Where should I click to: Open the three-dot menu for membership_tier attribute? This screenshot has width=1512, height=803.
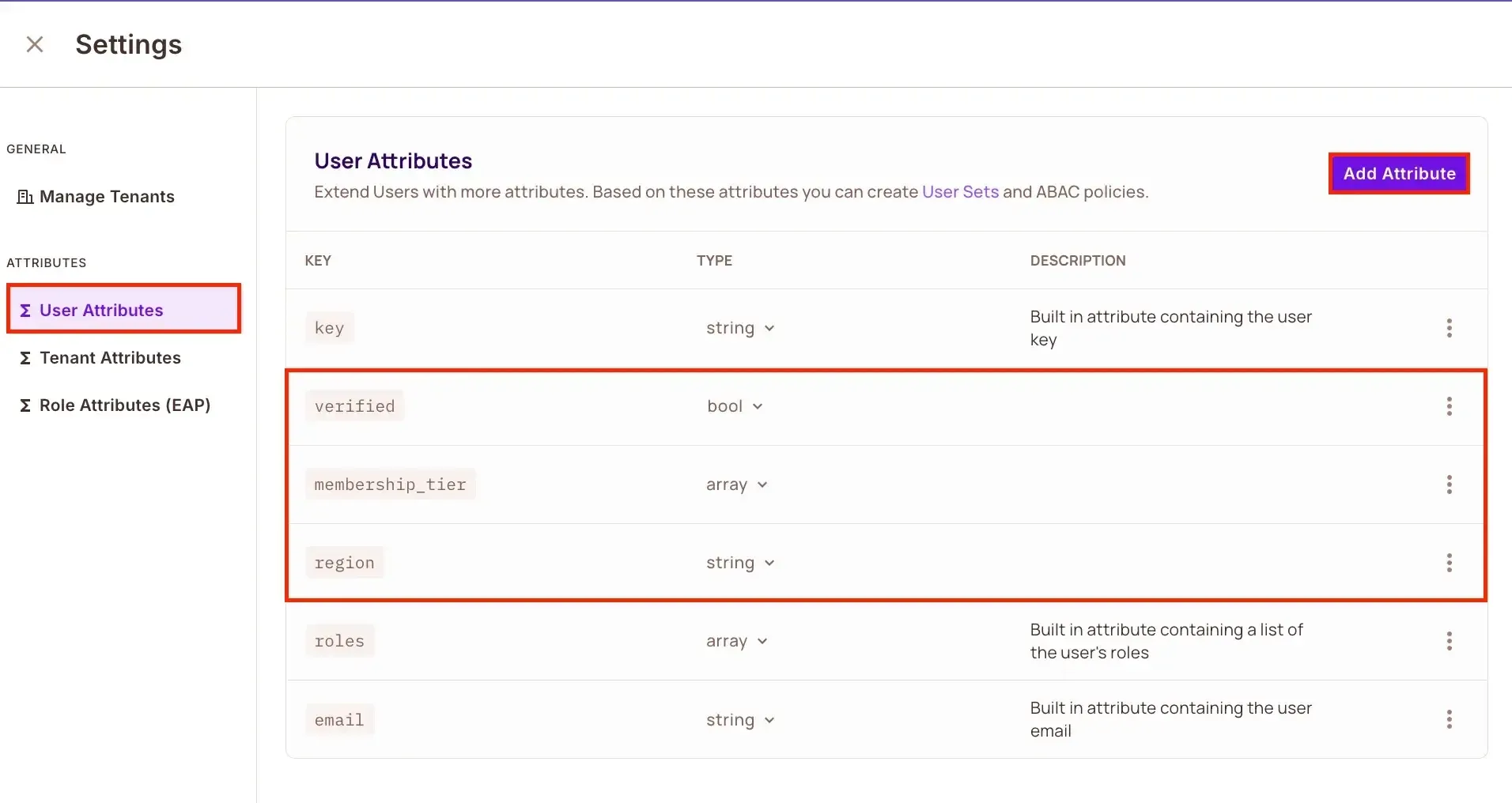(1449, 484)
